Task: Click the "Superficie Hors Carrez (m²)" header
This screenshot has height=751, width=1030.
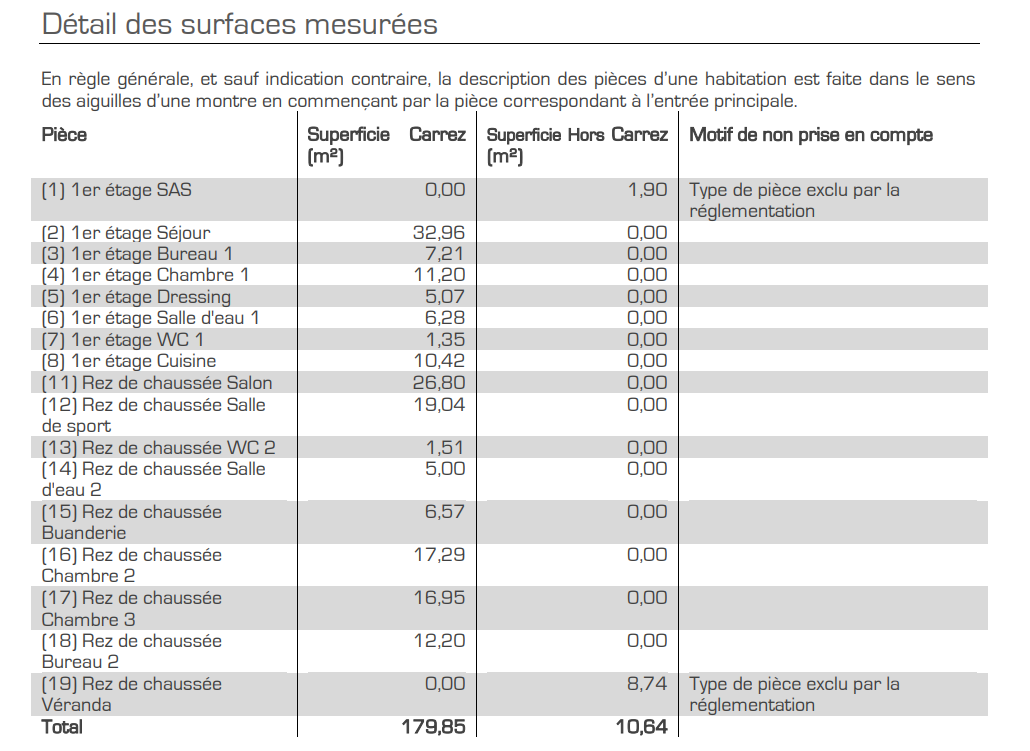Action: click(577, 145)
